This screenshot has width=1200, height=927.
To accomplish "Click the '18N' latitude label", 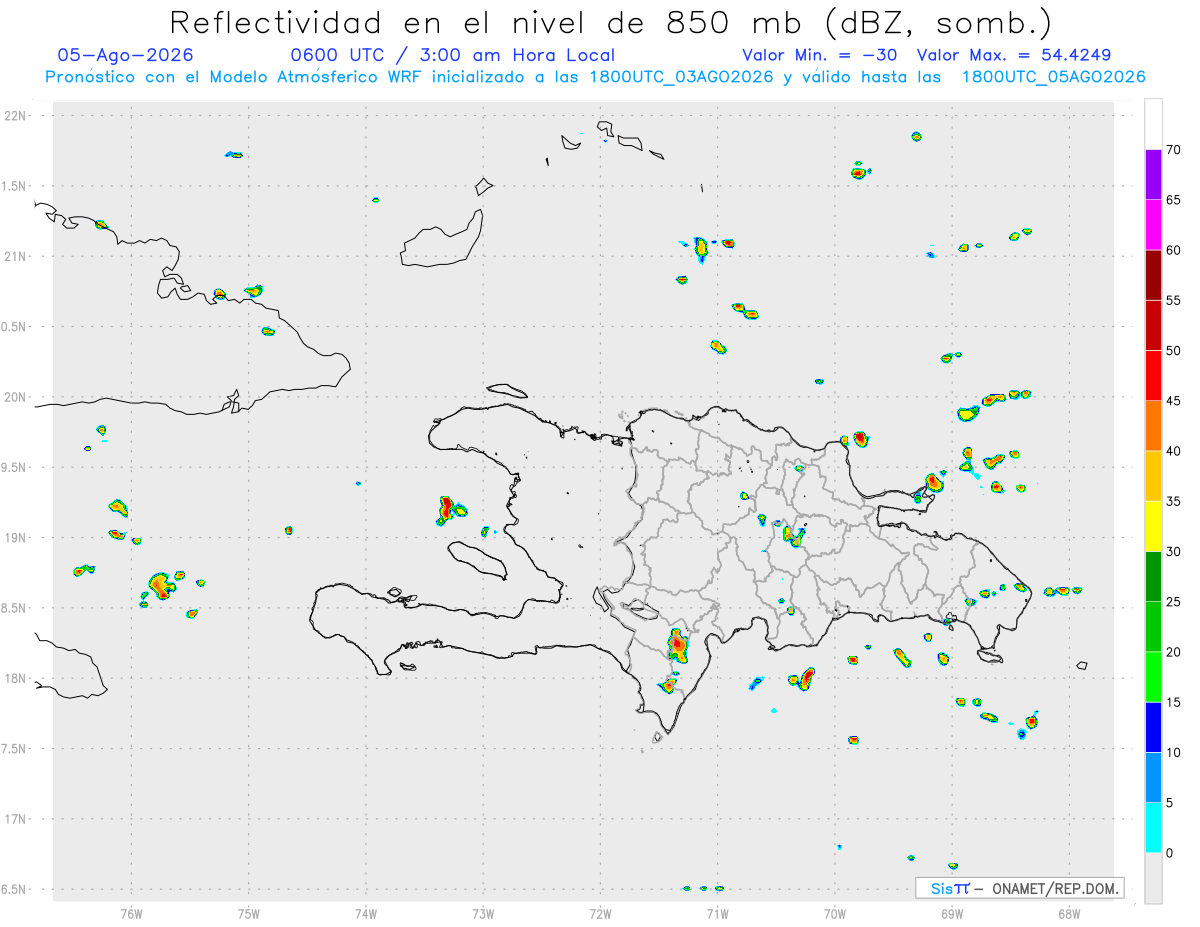I will [16, 678].
